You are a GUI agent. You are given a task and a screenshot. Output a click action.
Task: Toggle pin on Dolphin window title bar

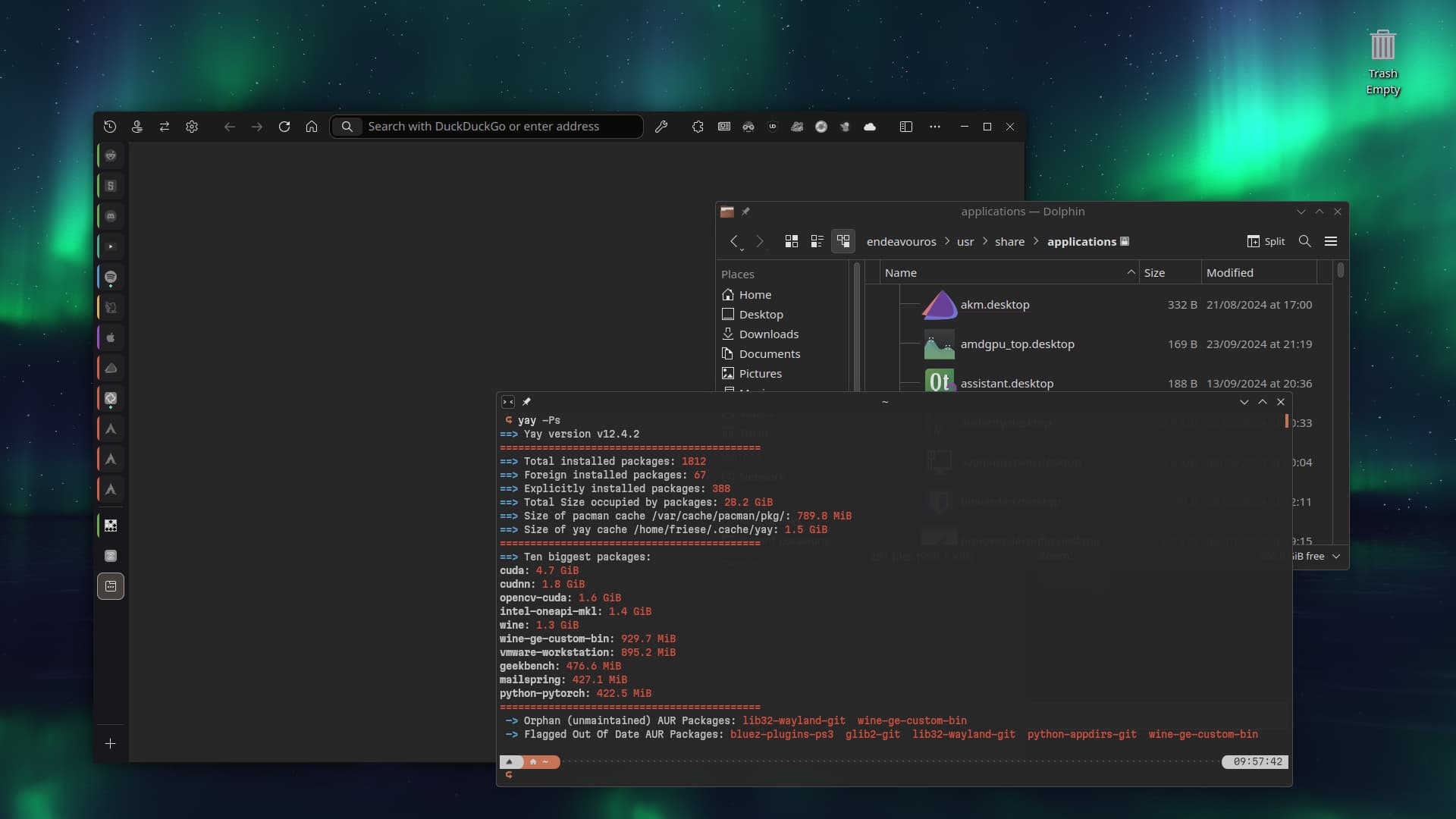click(745, 212)
